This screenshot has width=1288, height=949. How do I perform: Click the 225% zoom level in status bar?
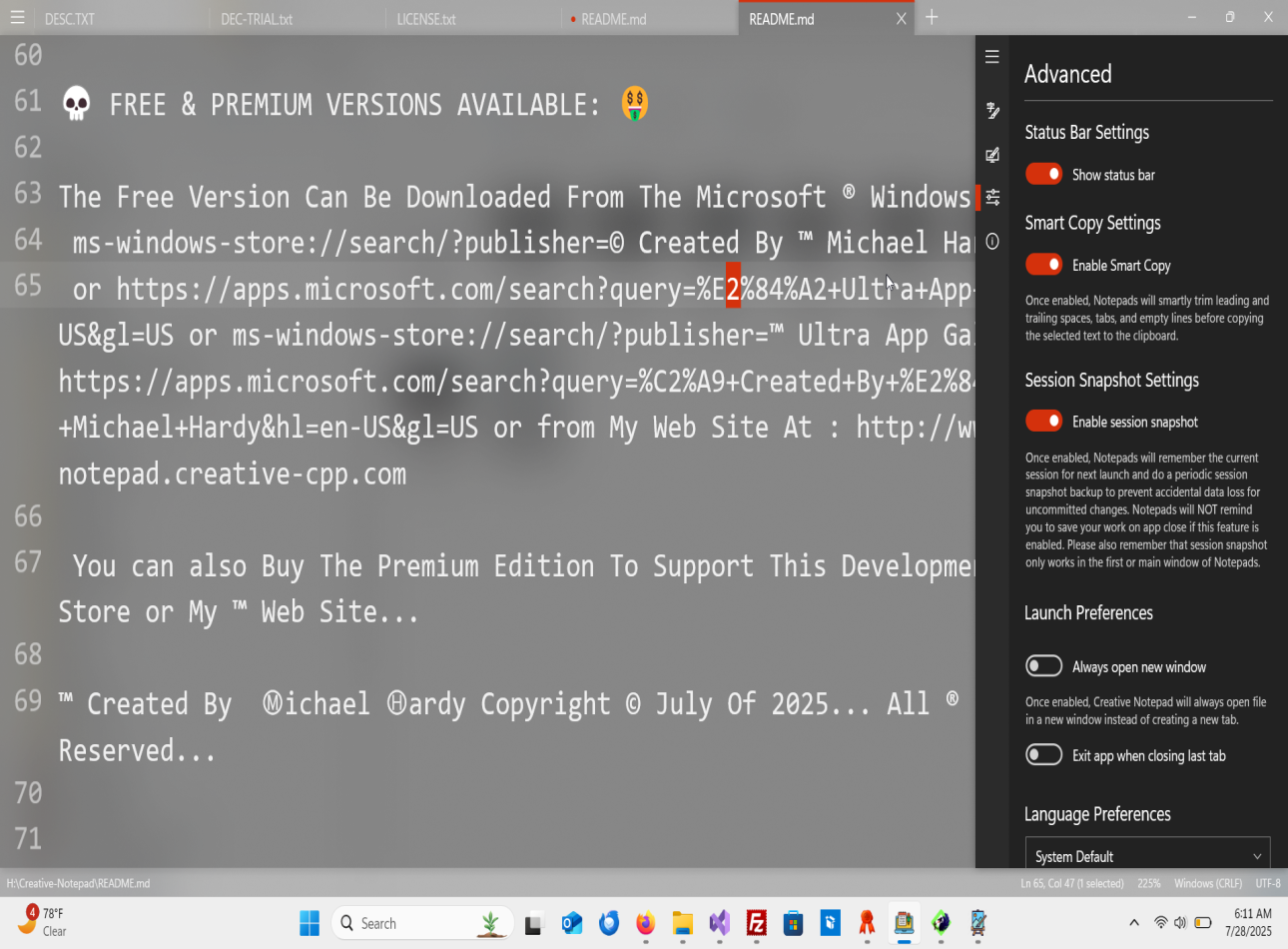pyautogui.click(x=1148, y=883)
